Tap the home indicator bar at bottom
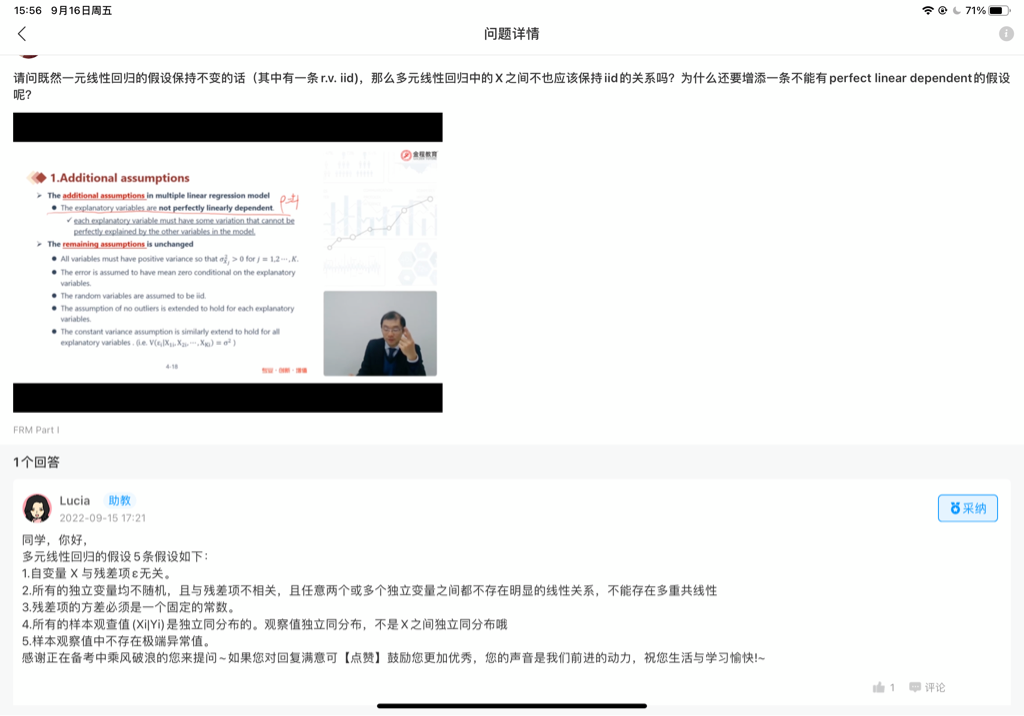The image size is (1024, 716). (511, 706)
